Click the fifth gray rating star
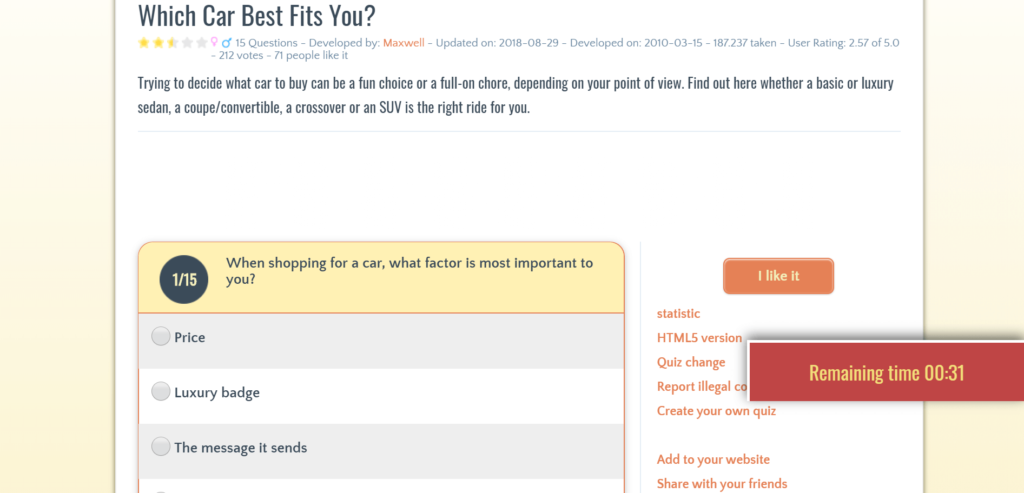This screenshot has width=1024, height=493. [x=201, y=43]
